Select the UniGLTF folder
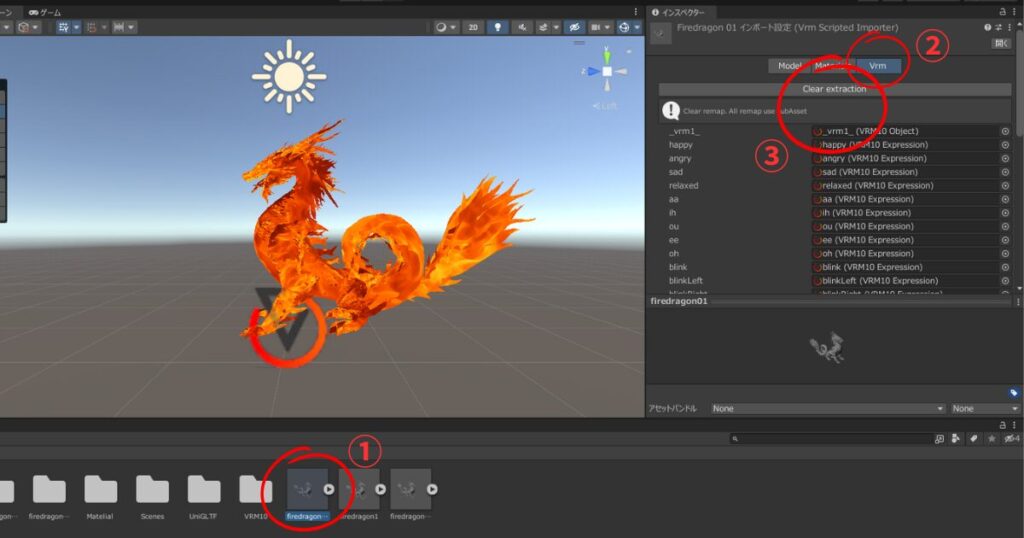1024x538 pixels. pyautogui.click(x=203, y=497)
